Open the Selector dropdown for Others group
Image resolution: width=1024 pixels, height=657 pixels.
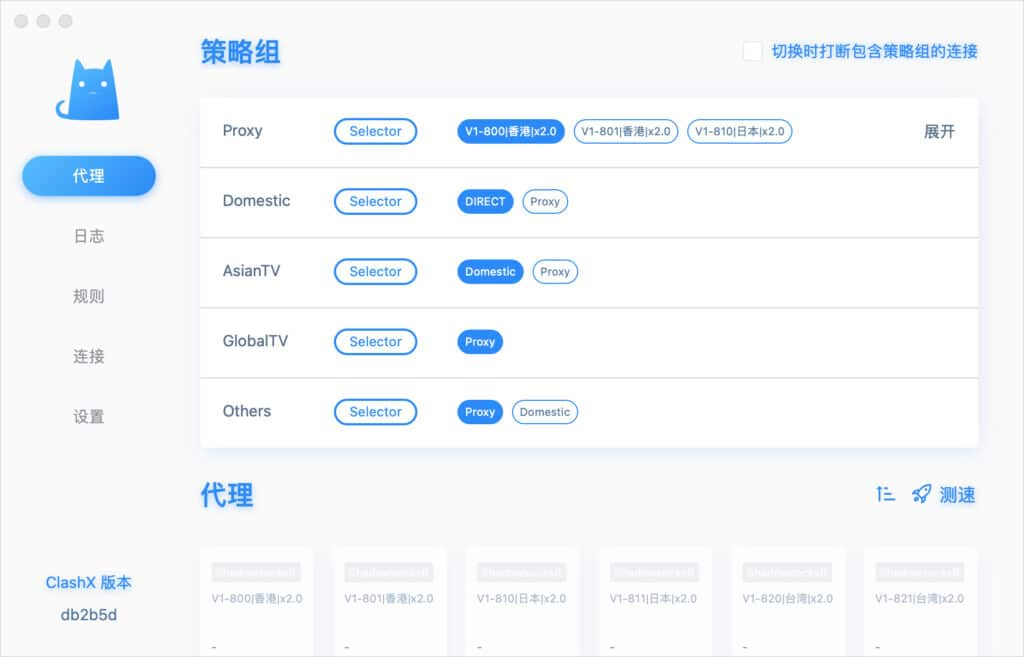click(x=375, y=411)
